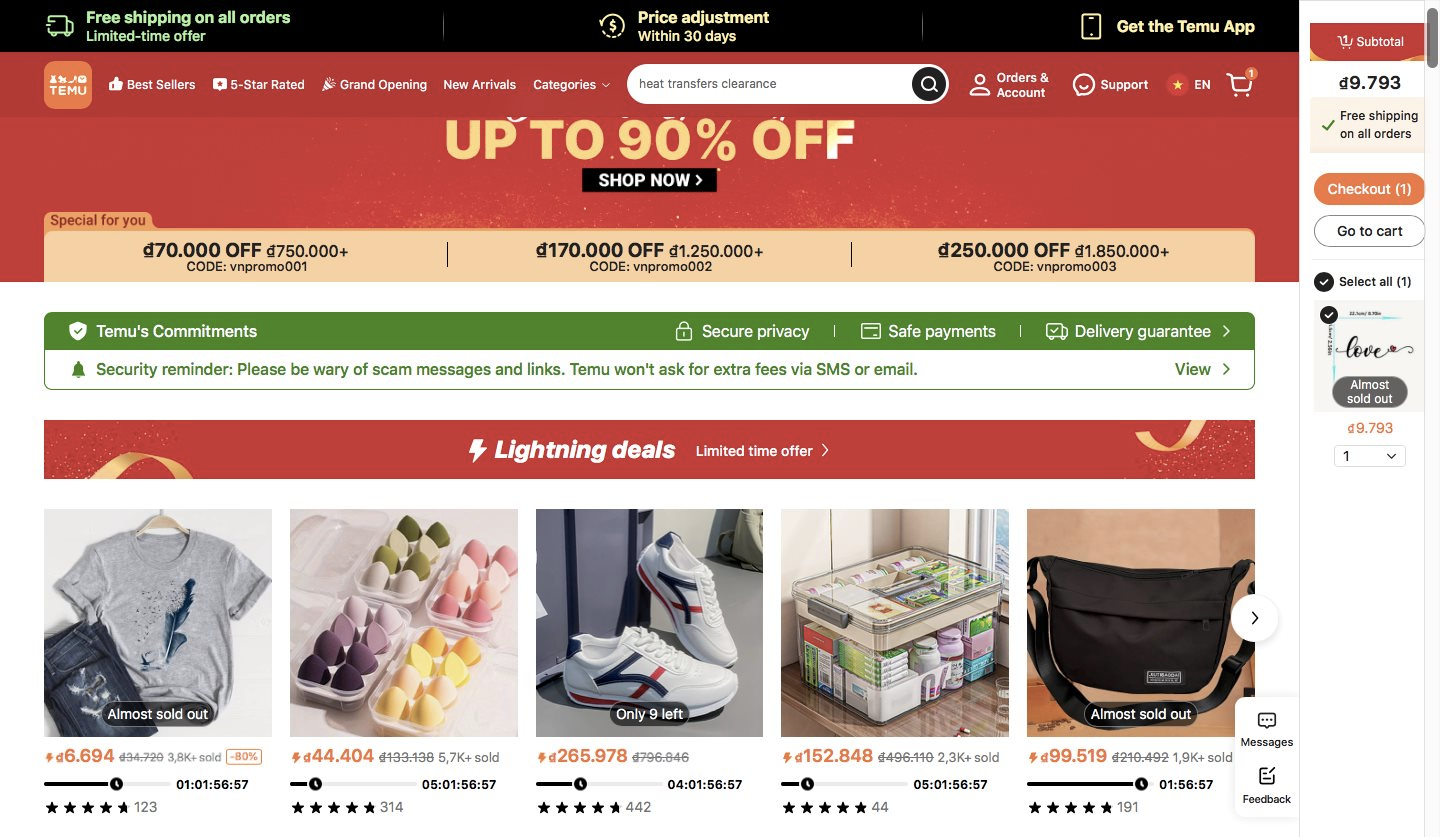Open the Feedback icon

[1267, 776]
